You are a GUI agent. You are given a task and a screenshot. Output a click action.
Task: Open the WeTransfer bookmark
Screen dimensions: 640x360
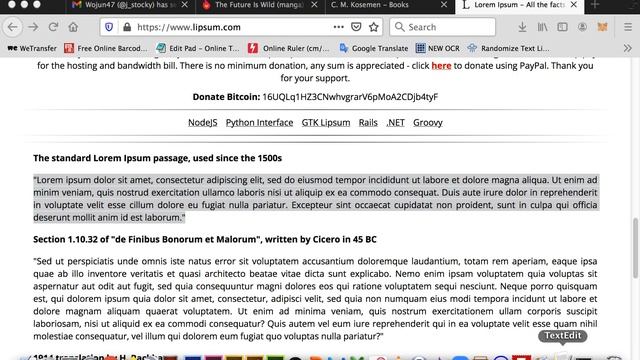[x=32, y=48]
